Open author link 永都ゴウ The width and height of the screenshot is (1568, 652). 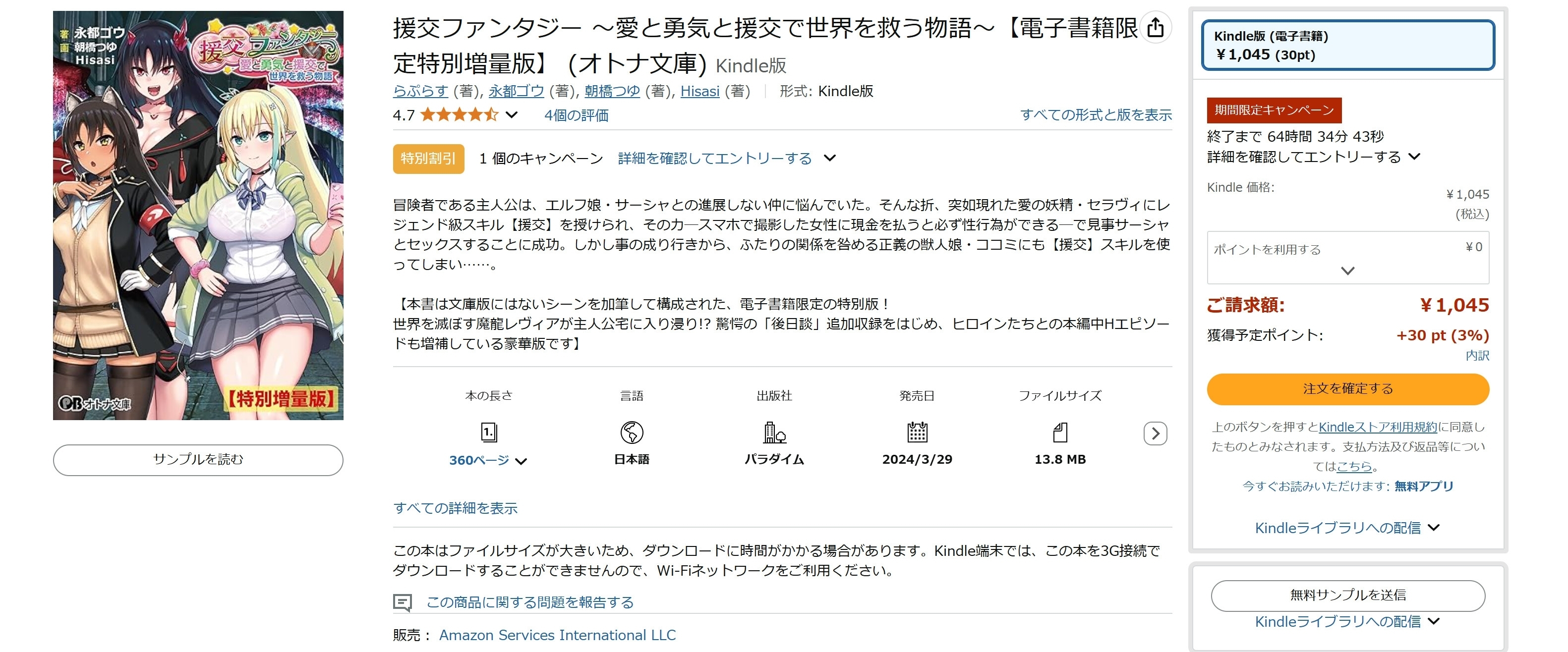(516, 91)
